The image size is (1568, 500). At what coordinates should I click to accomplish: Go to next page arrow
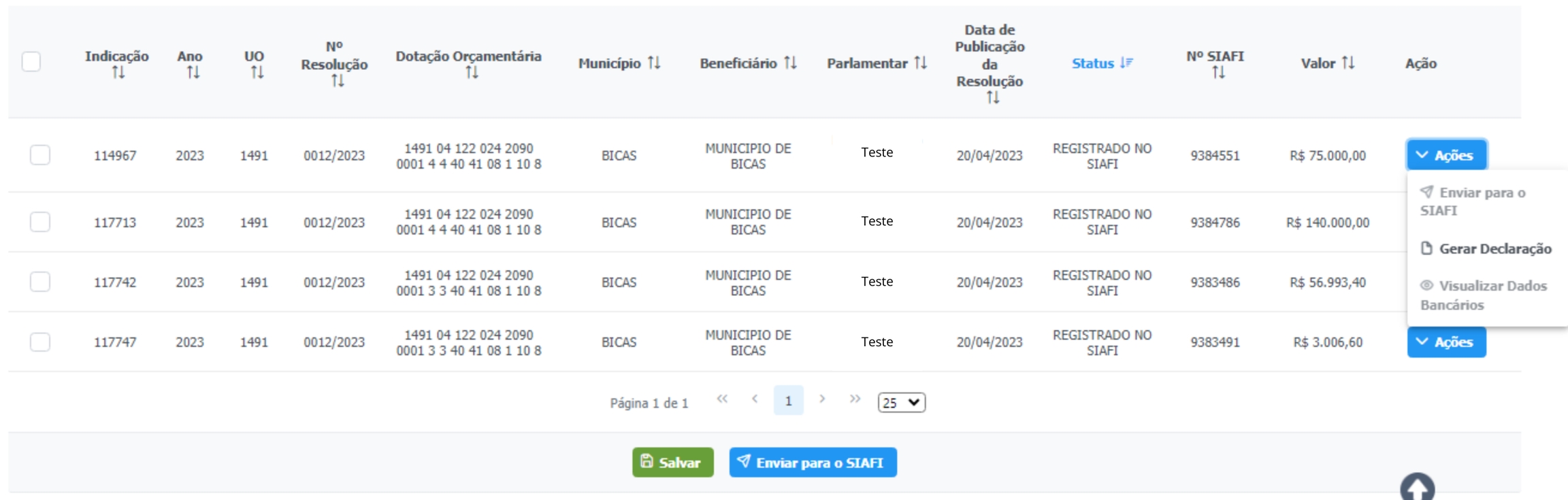(822, 399)
